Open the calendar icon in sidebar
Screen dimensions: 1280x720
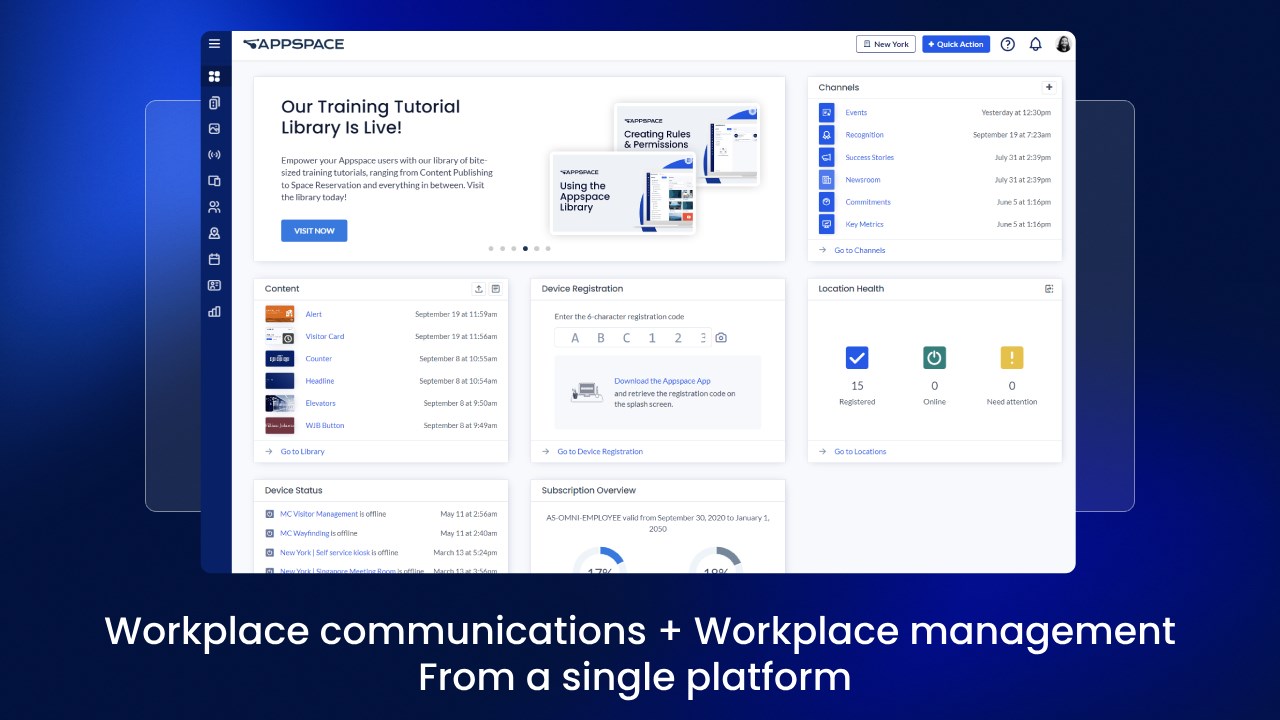(x=214, y=259)
